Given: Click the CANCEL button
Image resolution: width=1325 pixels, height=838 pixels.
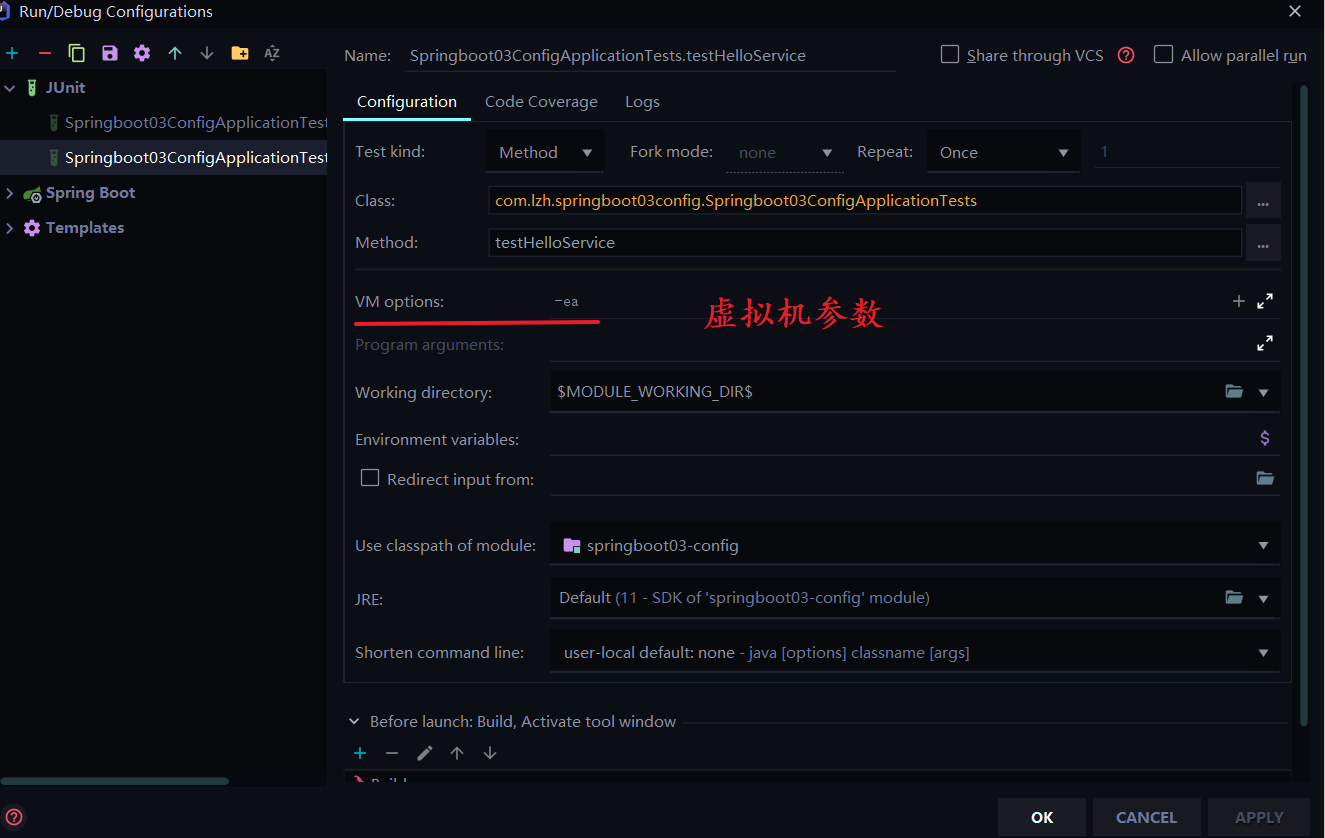Looking at the screenshot, I should (1146, 817).
